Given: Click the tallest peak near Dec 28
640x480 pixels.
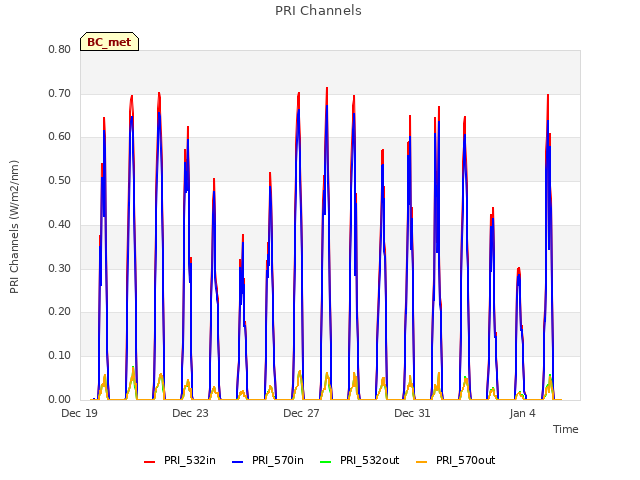Looking at the screenshot, I should pos(327,88).
